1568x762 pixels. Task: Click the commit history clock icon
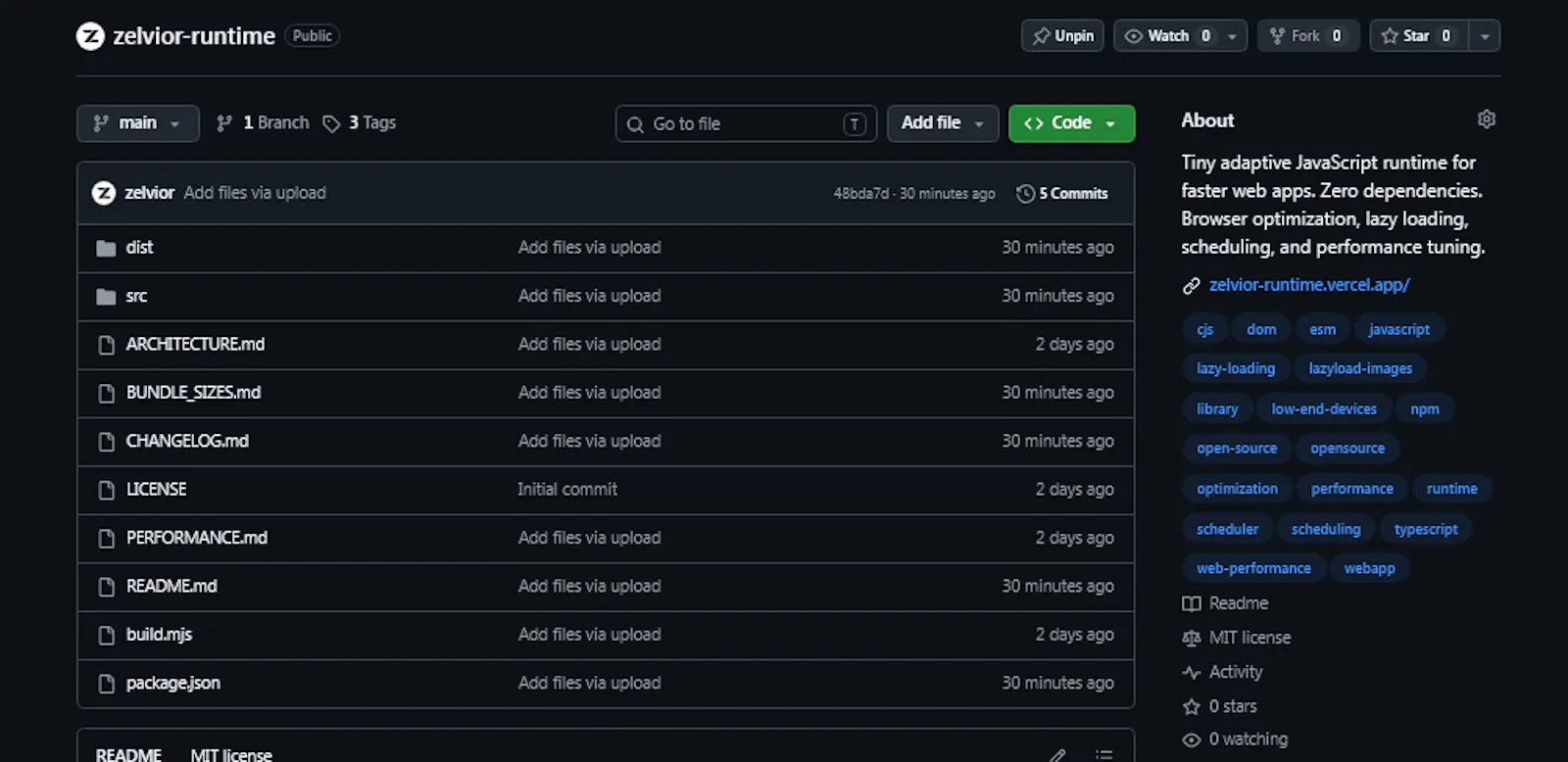[x=1025, y=194]
